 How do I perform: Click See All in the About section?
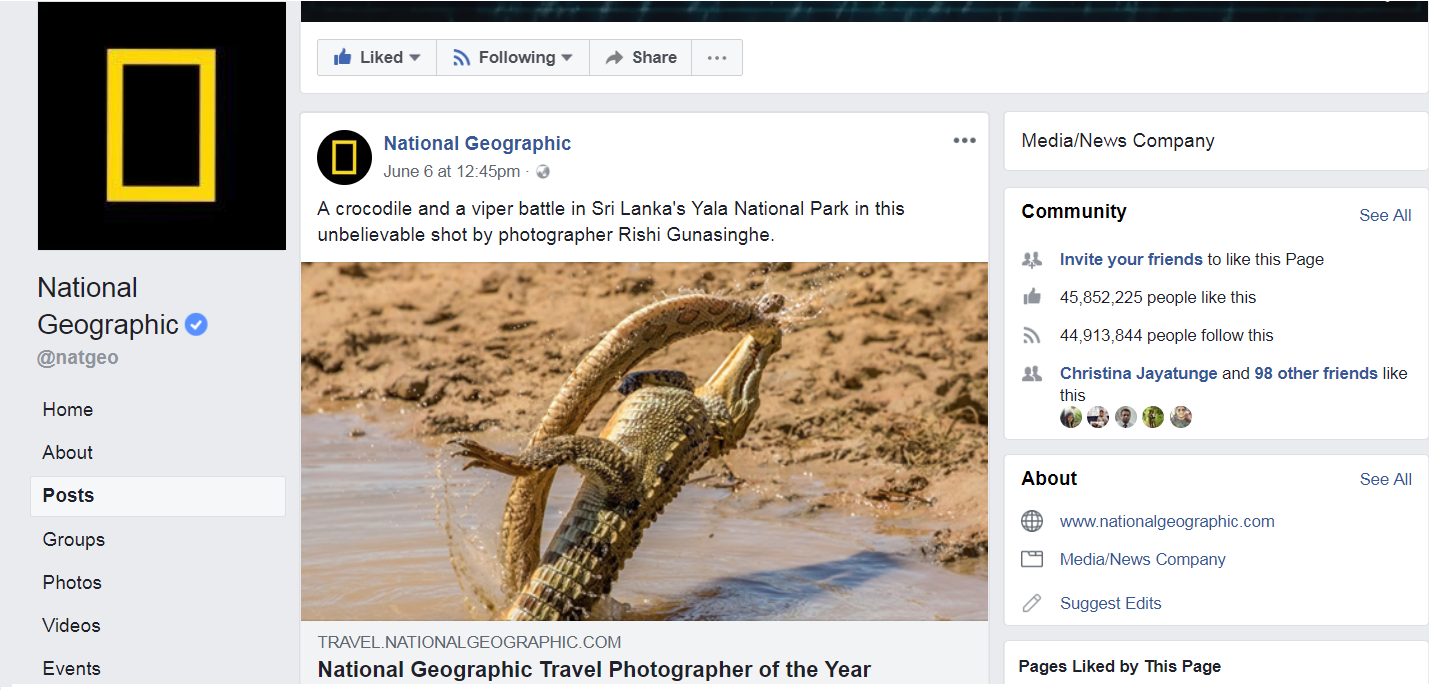click(1385, 479)
